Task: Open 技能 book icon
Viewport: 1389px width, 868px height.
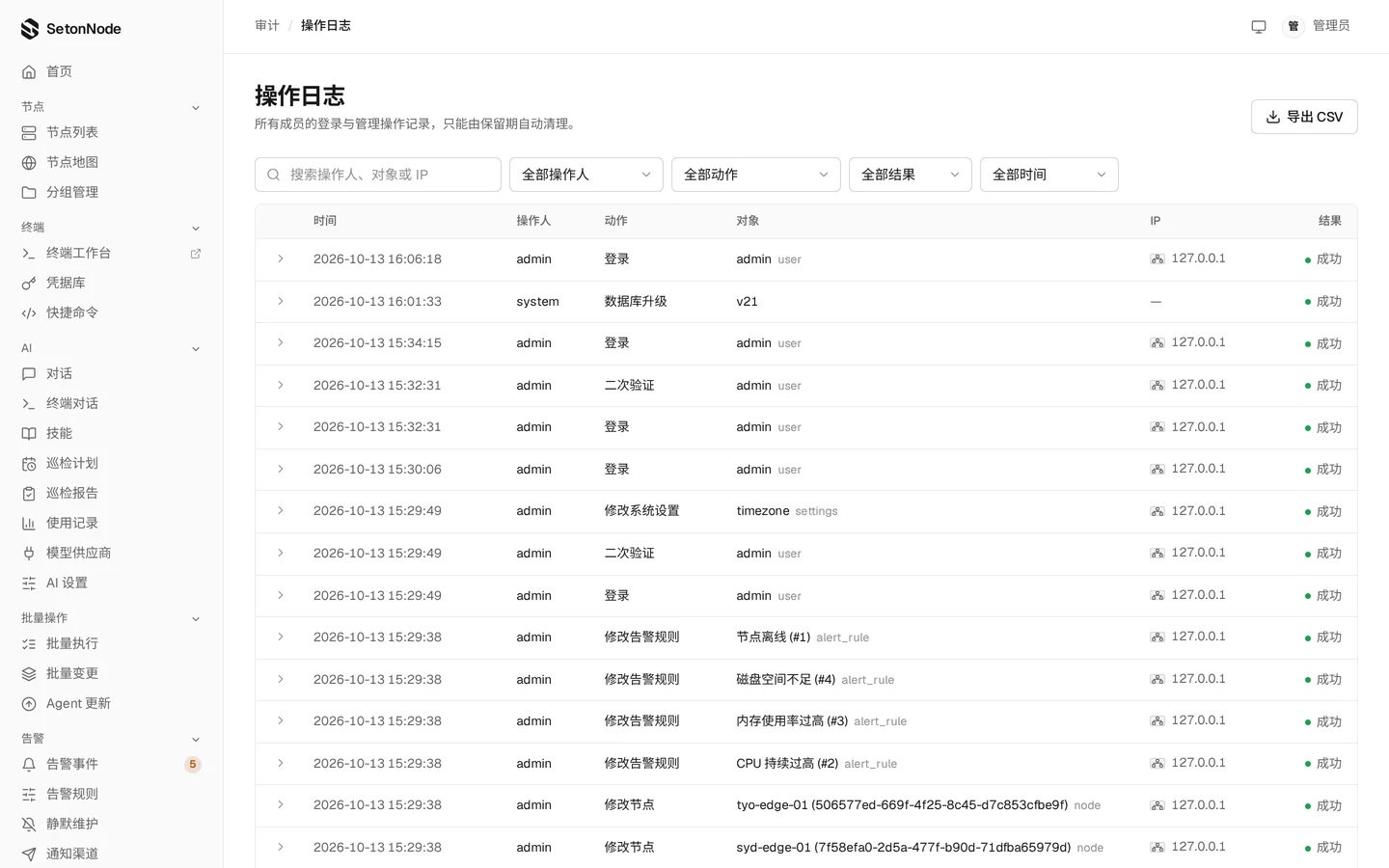Action: coord(29,433)
